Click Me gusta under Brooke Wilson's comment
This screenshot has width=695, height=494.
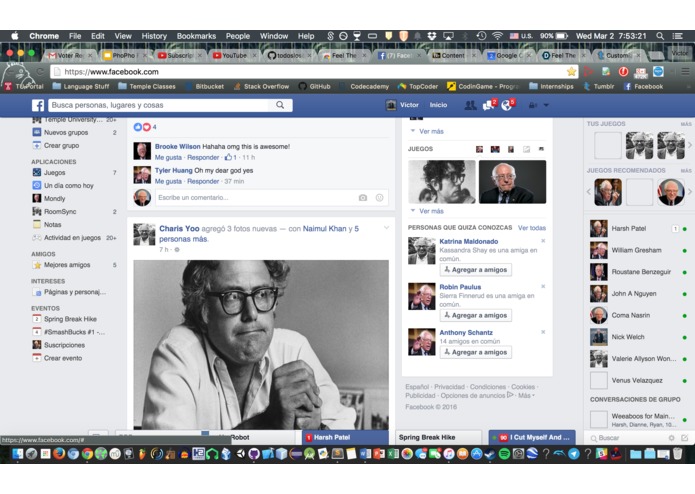[x=168, y=157]
